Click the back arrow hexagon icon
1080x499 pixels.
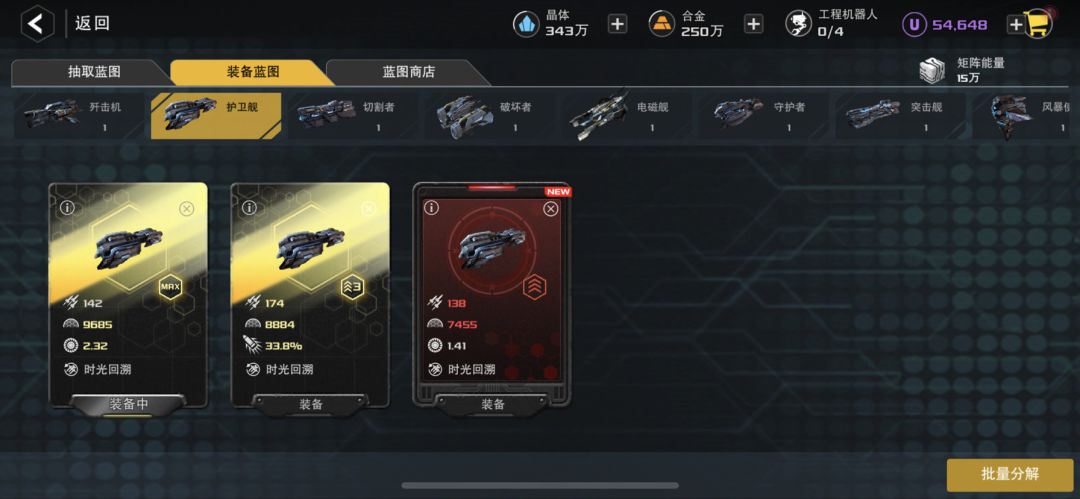(x=37, y=24)
